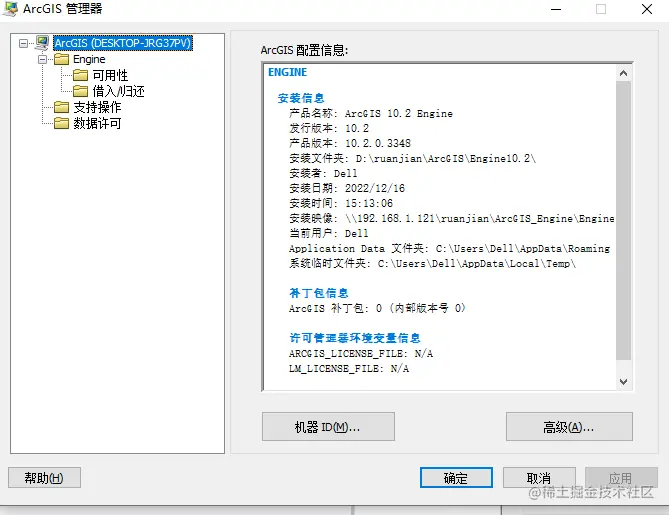Click the ArcGIS computer icon in tree root
The height and width of the screenshot is (515, 669).
pyautogui.click(x=42, y=43)
